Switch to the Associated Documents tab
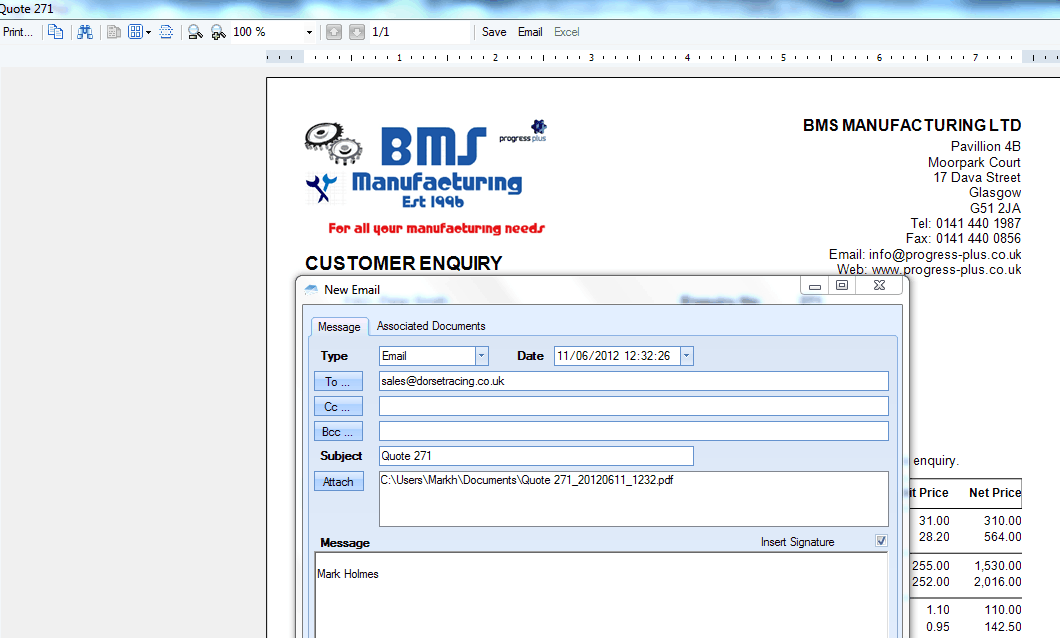Image resolution: width=1060 pixels, height=638 pixels. coord(431,326)
